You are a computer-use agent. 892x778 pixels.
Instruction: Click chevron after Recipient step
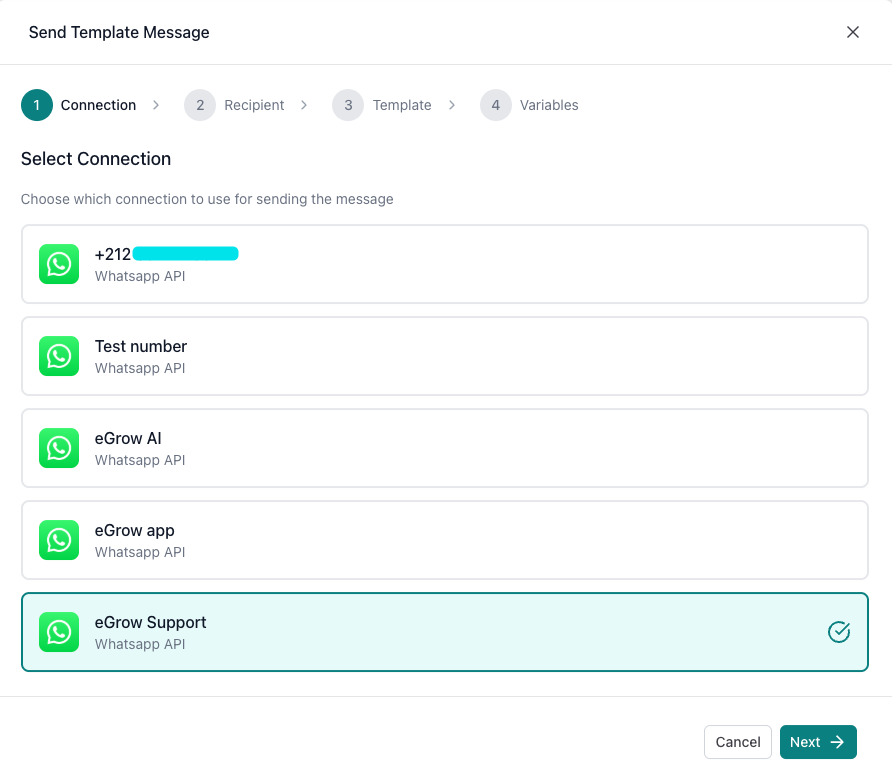click(304, 105)
